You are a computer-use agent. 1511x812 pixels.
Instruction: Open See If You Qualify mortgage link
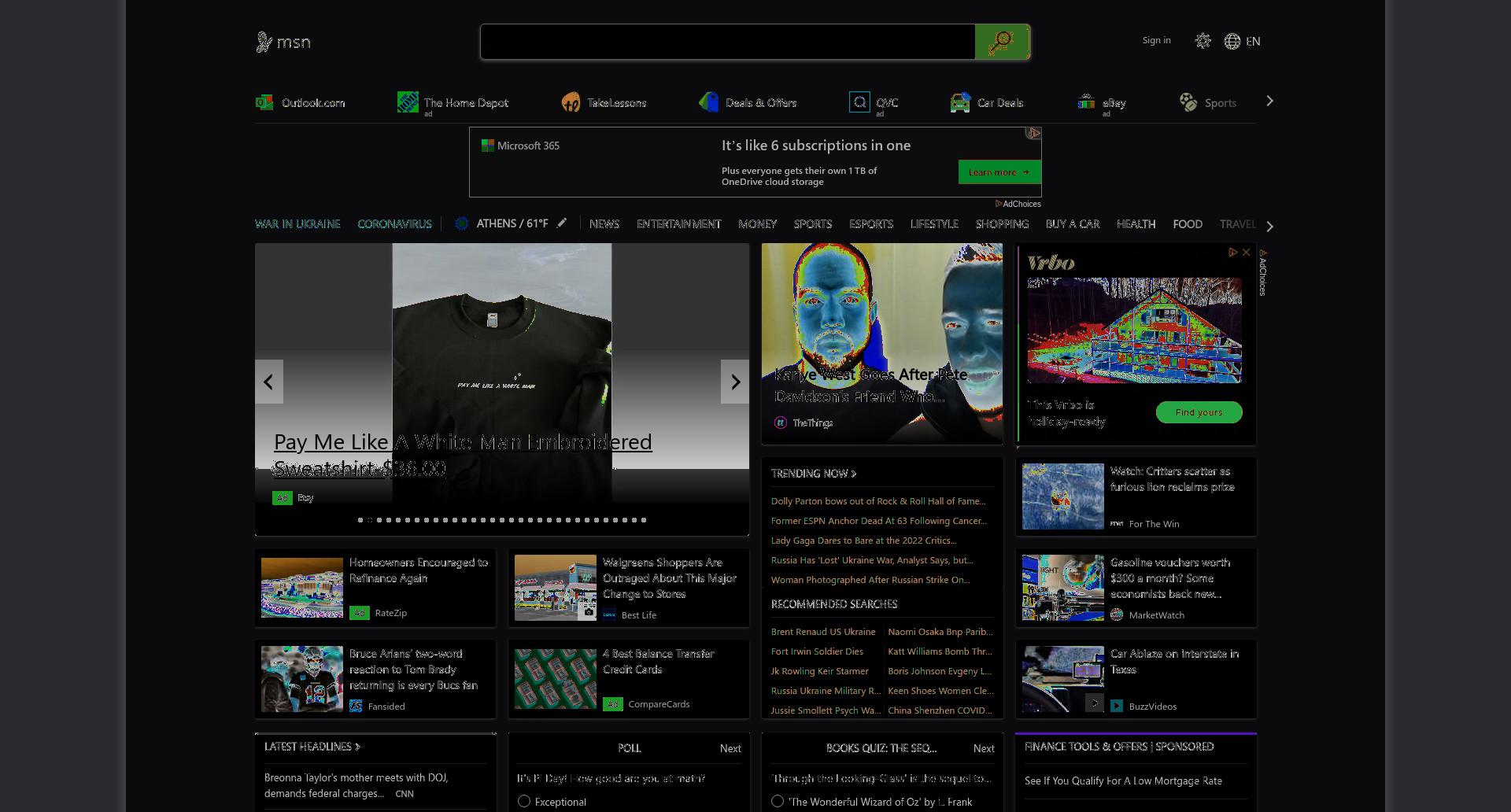click(x=1123, y=781)
